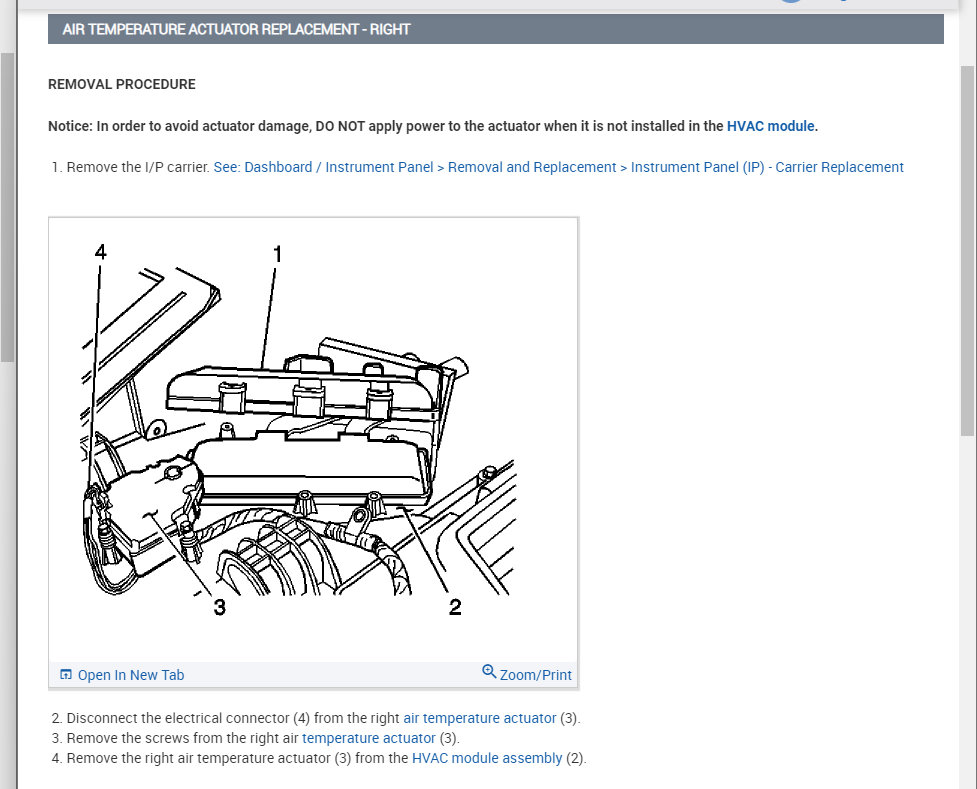
Task: Open the air temperature actuator link in step 2
Action: tap(479, 718)
